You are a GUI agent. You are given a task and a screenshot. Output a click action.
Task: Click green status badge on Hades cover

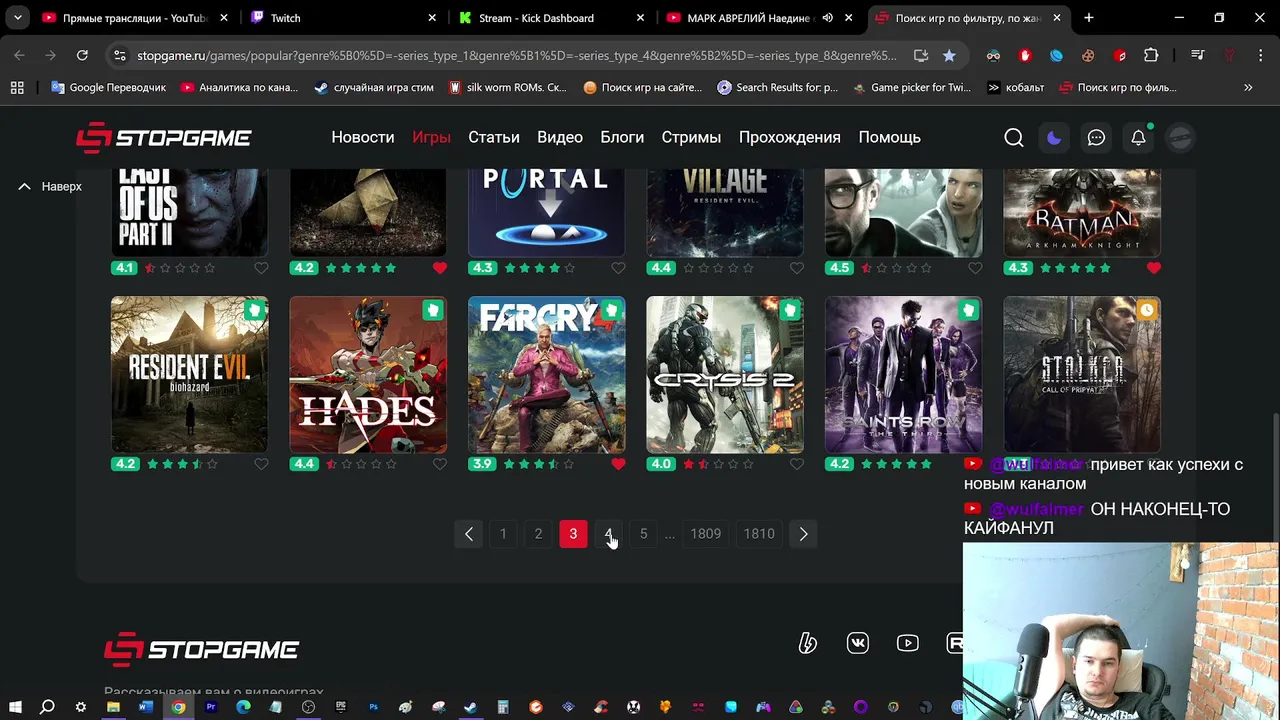tap(432, 311)
